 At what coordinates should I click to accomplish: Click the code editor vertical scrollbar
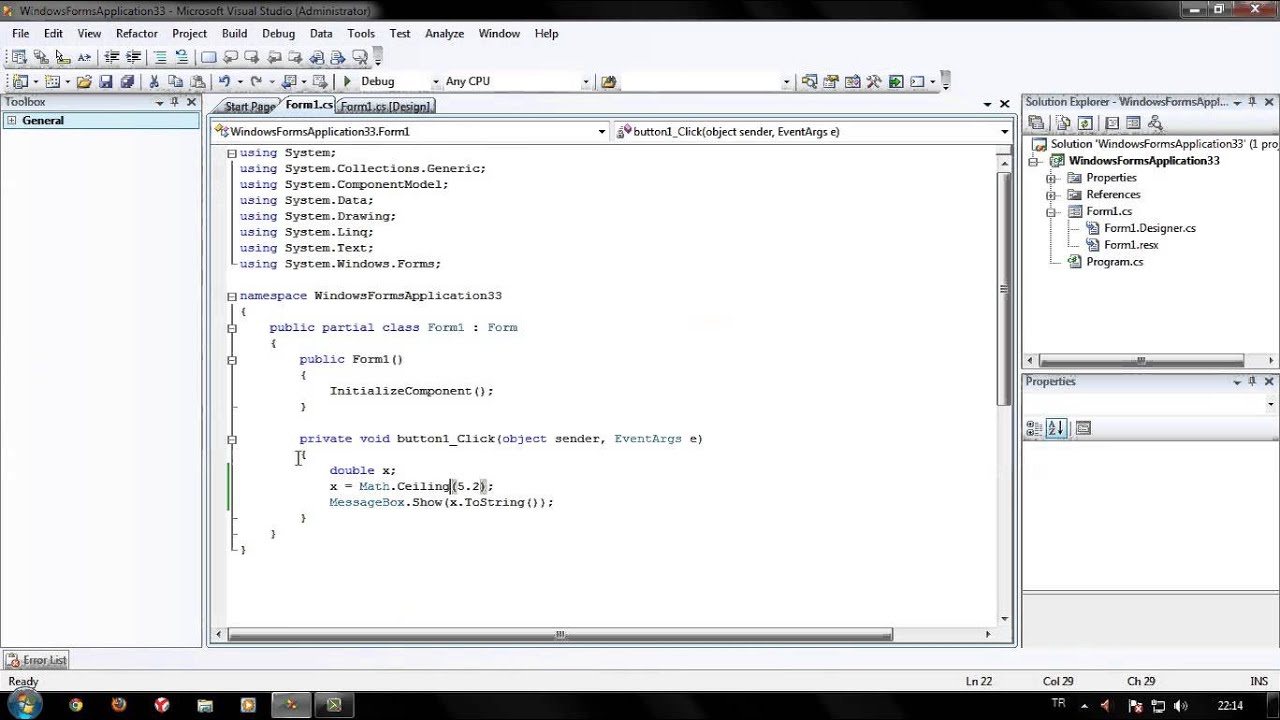pyautogui.click(x=1004, y=288)
